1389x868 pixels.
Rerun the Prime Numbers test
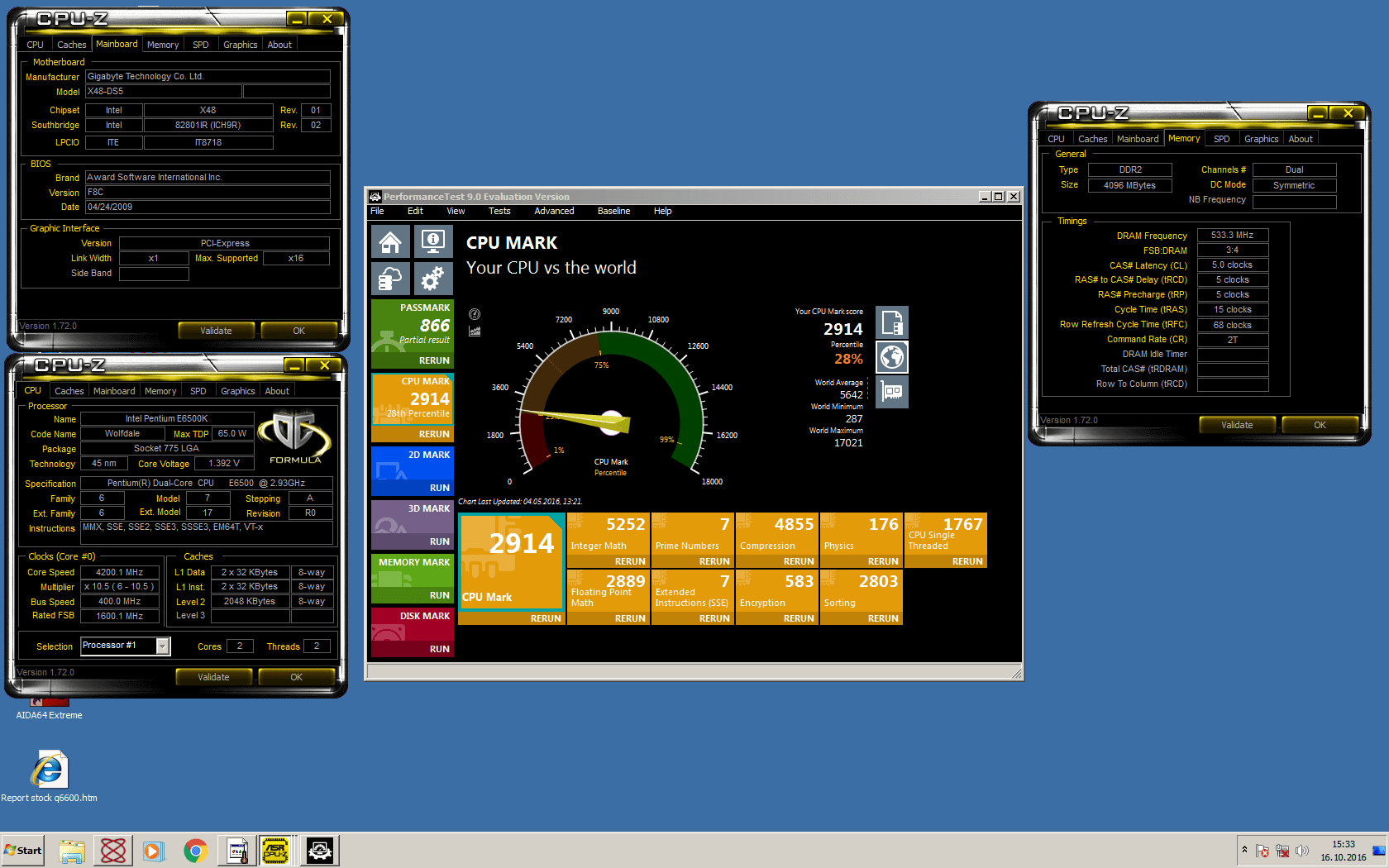tap(714, 561)
